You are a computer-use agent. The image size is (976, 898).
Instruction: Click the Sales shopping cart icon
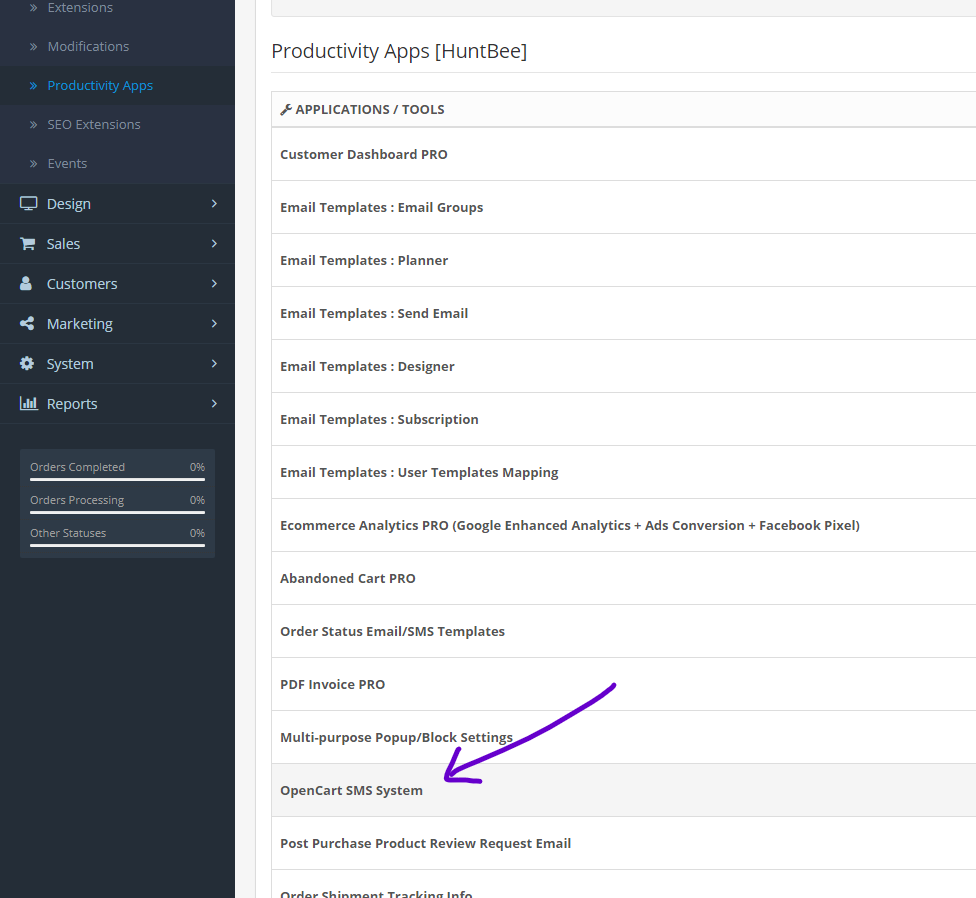coord(27,243)
